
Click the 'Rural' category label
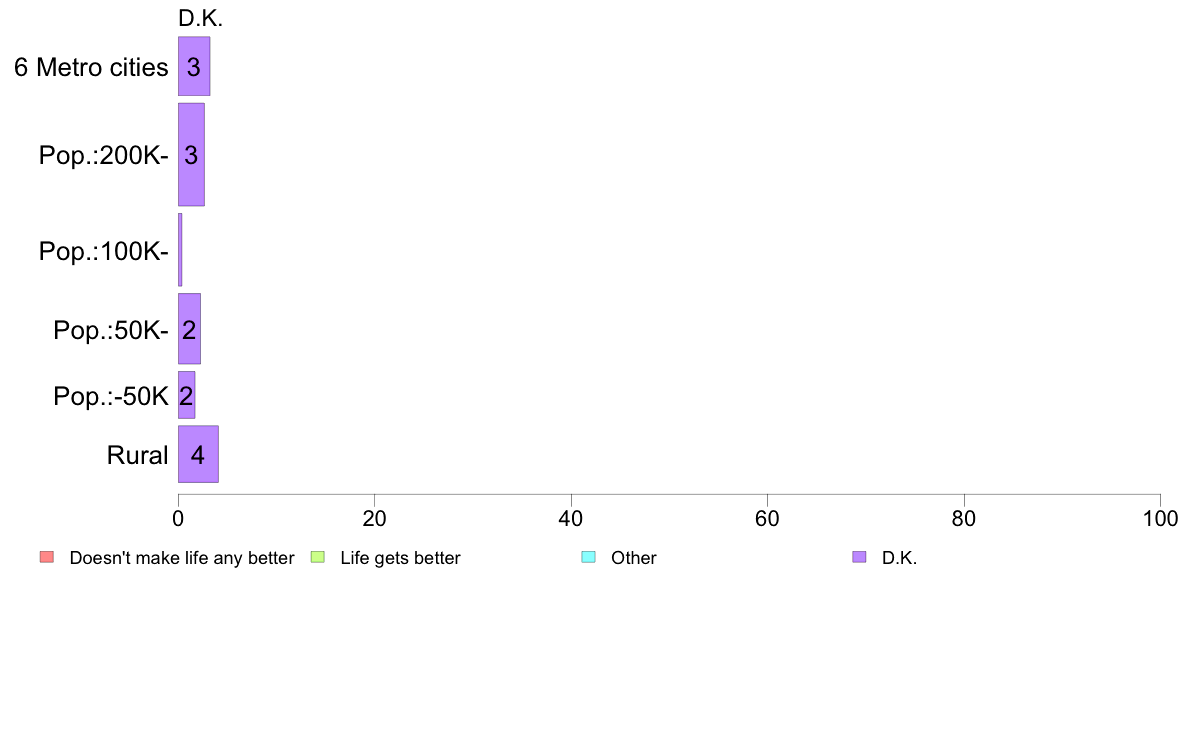[x=138, y=455]
